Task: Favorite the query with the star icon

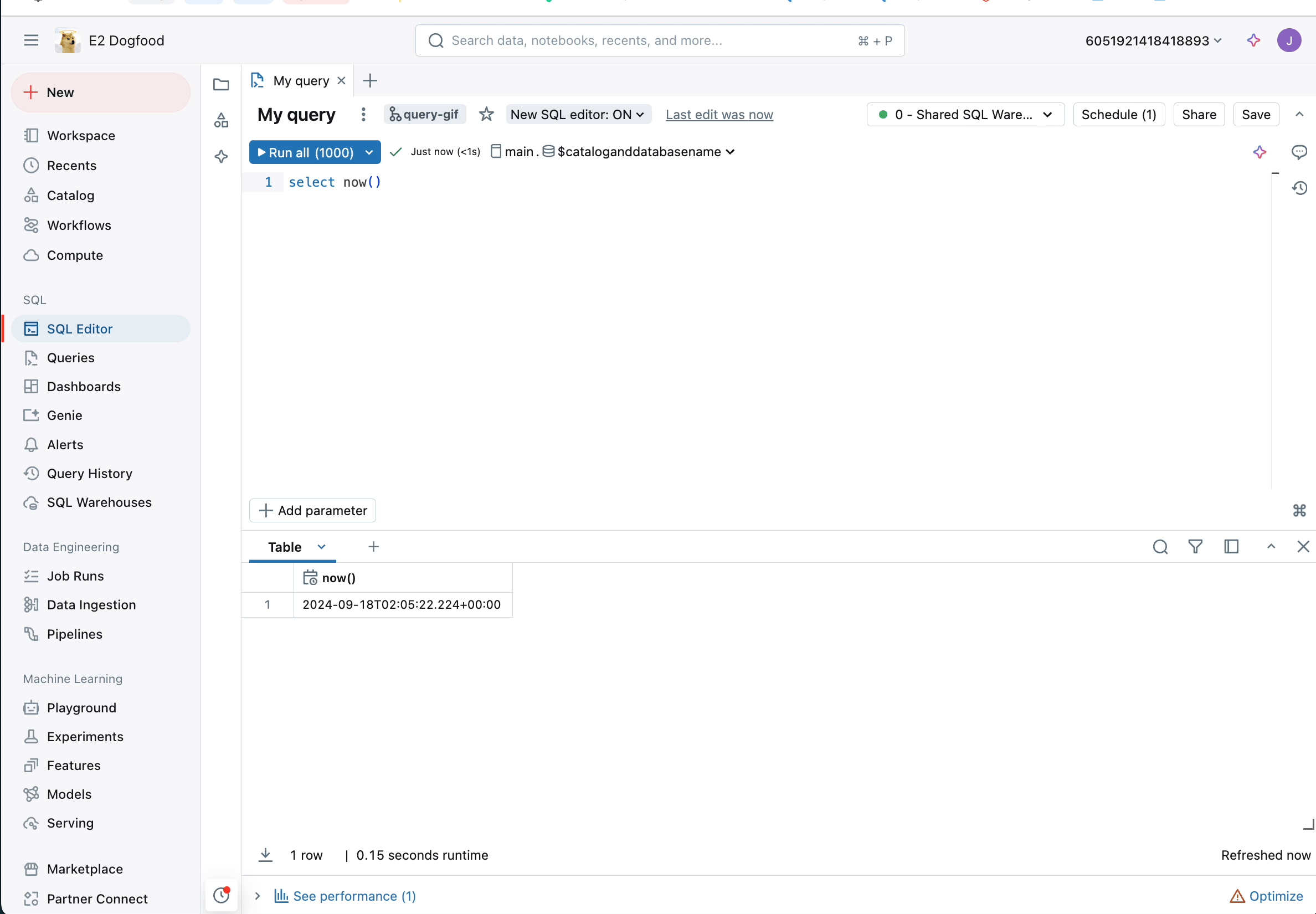Action: (x=486, y=115)
